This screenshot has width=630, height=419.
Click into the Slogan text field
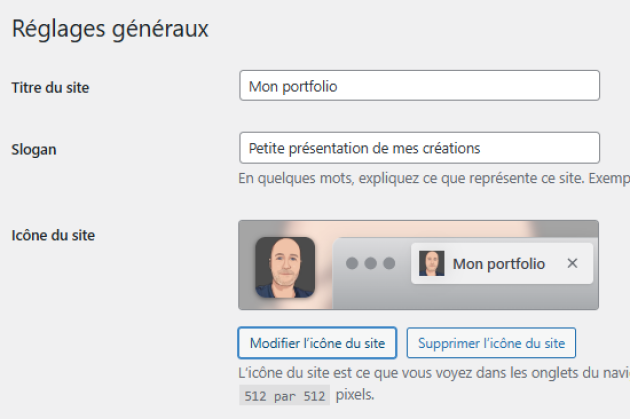click(x=419, y=148)
